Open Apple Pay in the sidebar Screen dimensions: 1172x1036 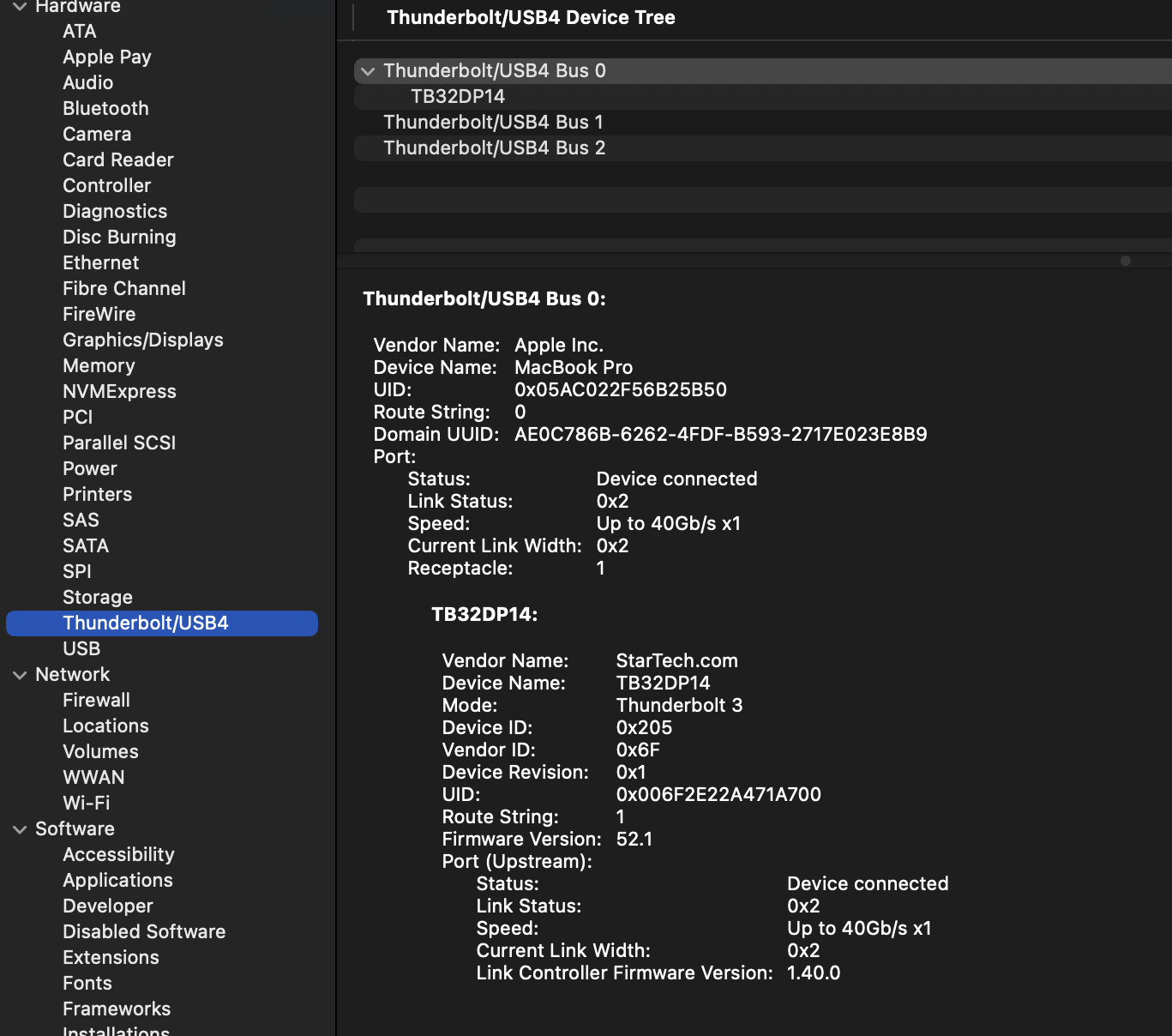tap(107, 57)
